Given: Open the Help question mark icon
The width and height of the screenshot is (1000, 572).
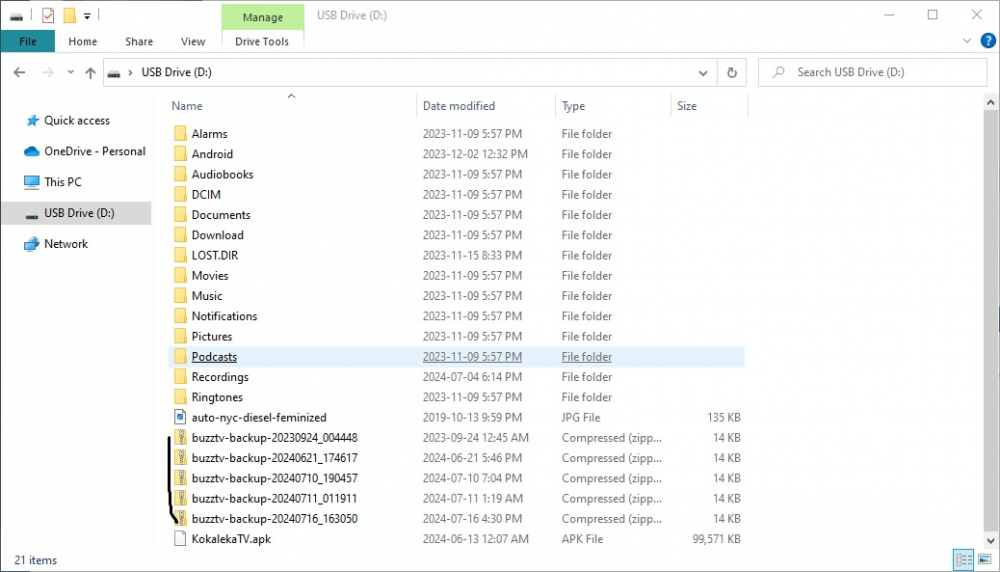Looking at the screenshot, I should coord(988,41).
